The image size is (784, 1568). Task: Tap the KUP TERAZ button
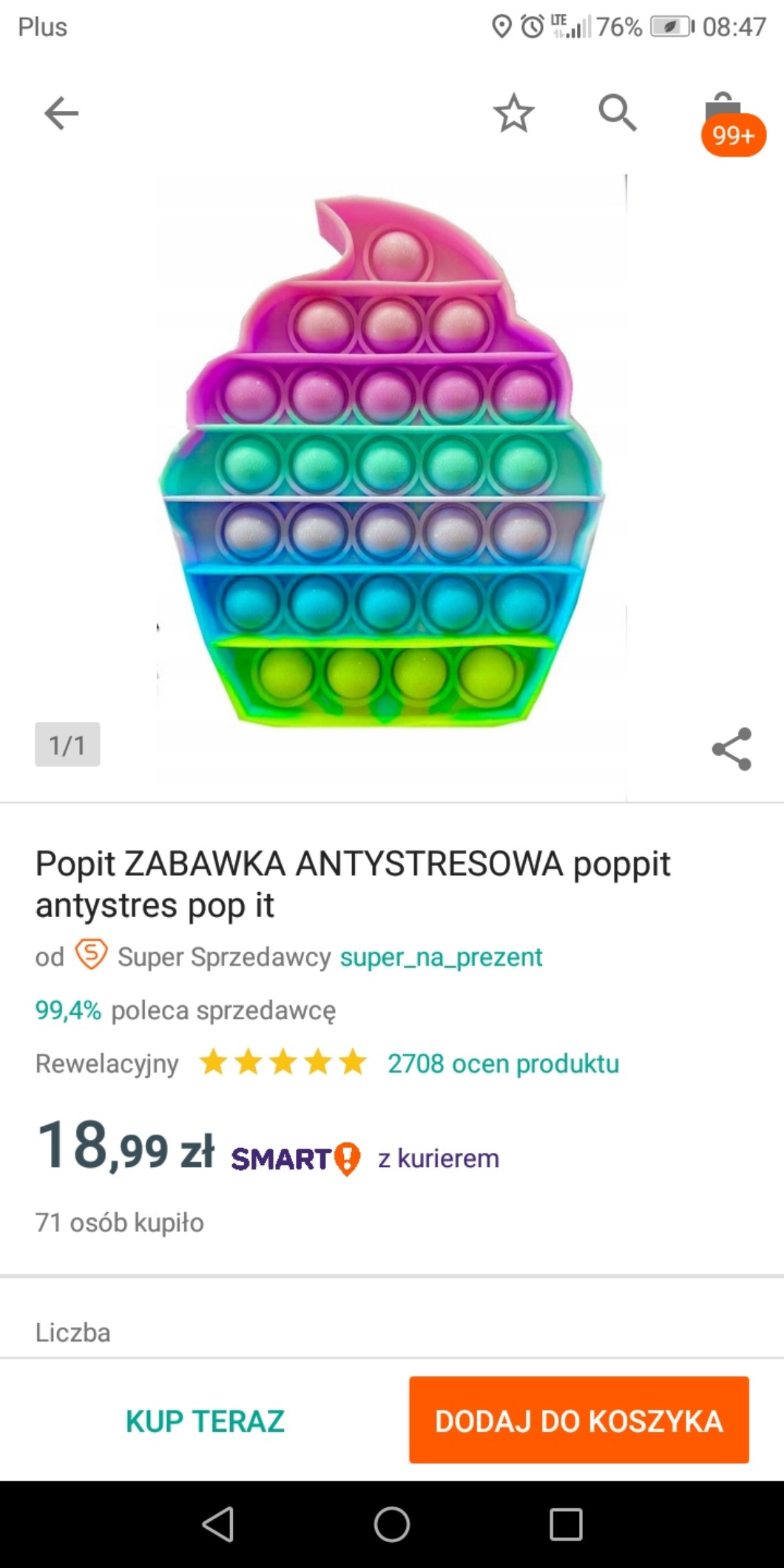coord(205,1421)
